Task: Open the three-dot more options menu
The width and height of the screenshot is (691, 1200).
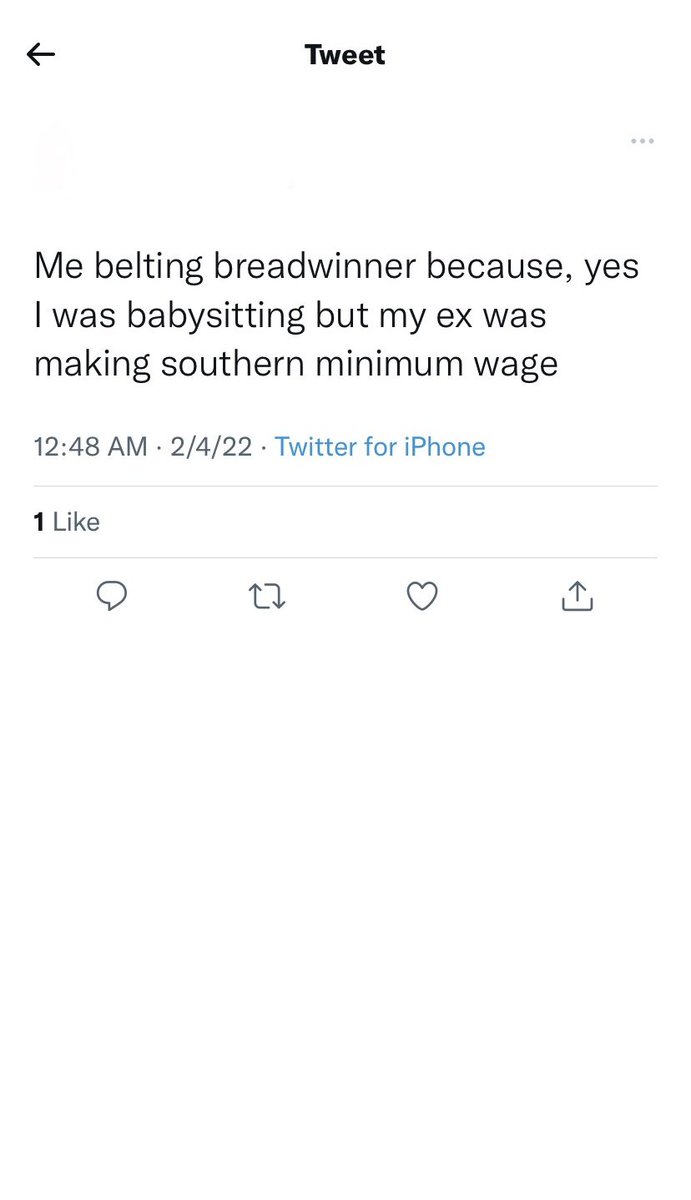Action: click(x=642, y=142)
